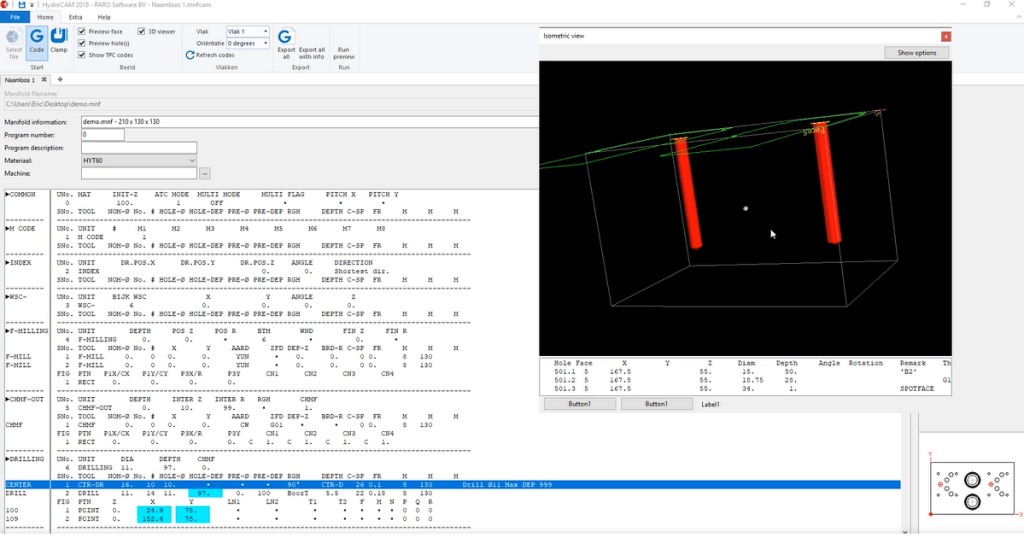
Task: Click the HydroCAM application logo icon
Action: [x=5, y=5]
